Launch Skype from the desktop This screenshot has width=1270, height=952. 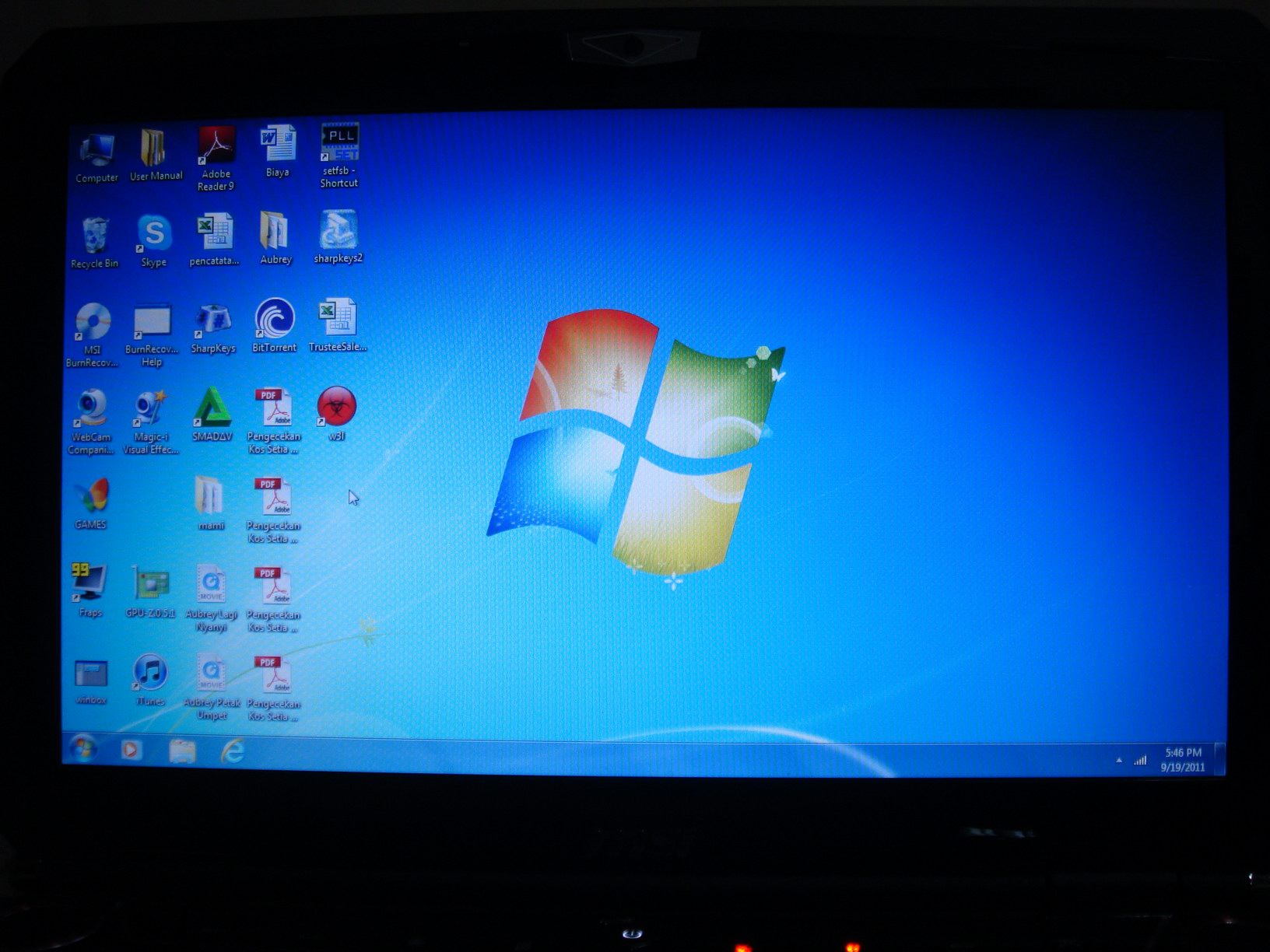click(154, 242)
